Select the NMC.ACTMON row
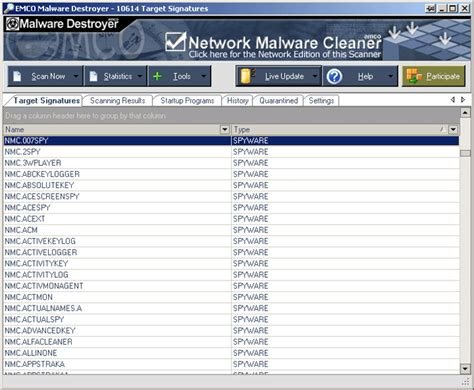Image resolution: width=474 pixels, height=390 pixels. (231, 297)
